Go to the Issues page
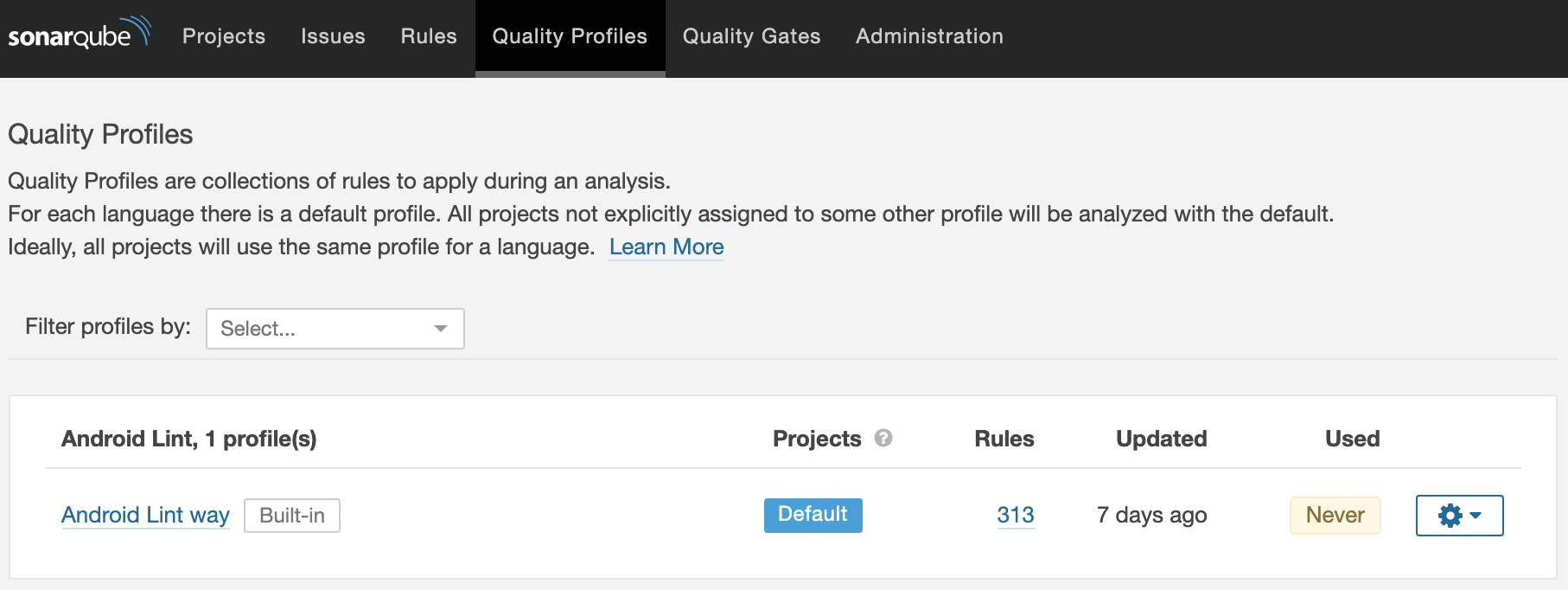The height and width of the screenshot is (590, 1568). pyautogui.click(x=333, y=36)
